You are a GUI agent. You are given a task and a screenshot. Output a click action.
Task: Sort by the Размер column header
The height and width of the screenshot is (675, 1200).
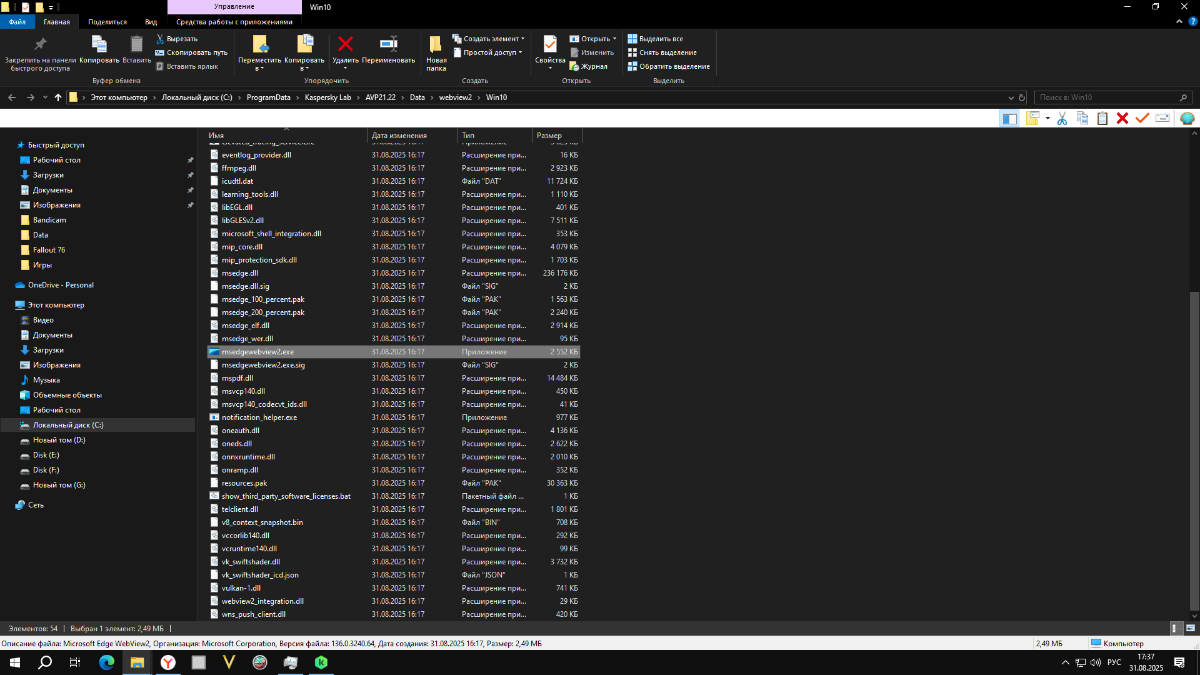(x=557, y=135)
